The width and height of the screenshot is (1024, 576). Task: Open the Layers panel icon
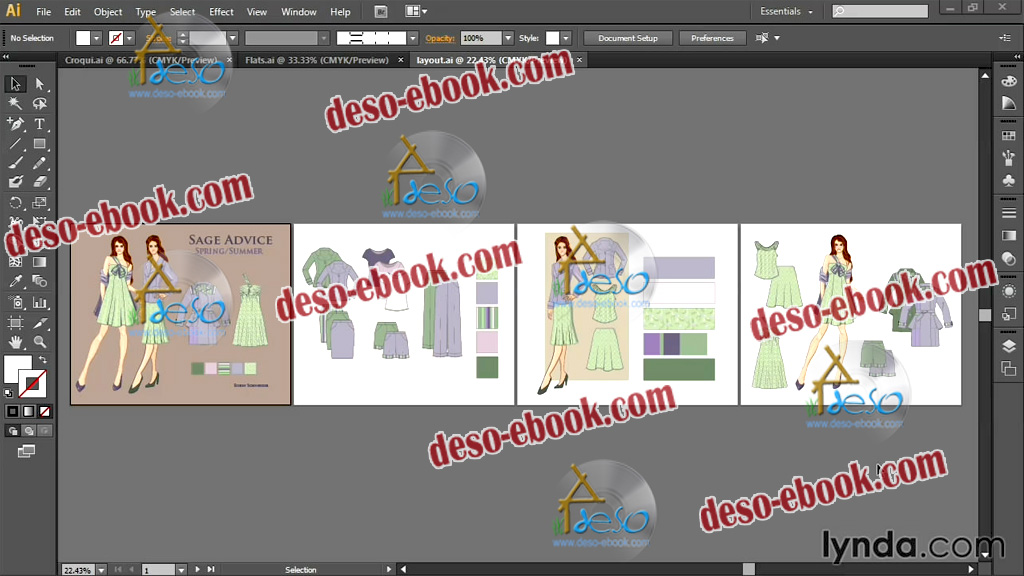coord(1008,346)
